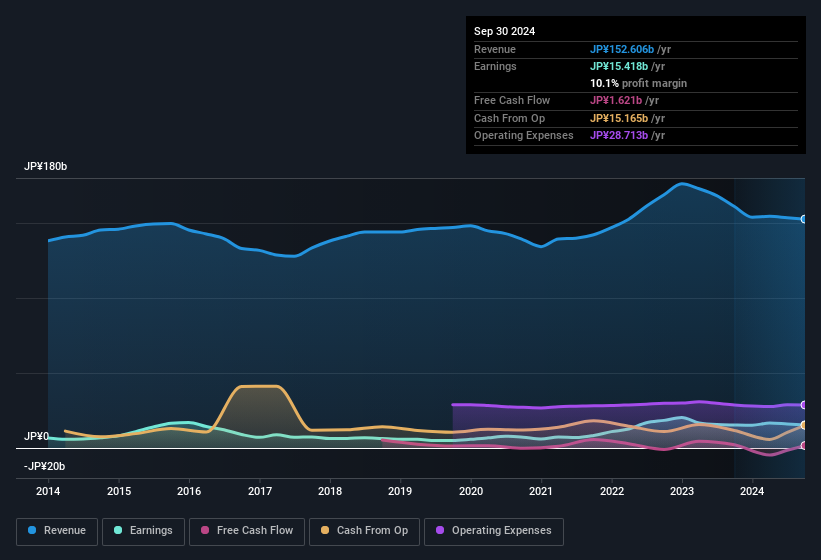Click the Sep 30 2024 tooltip header
This screenshot has width=821, height=560.
pos(505,31)
